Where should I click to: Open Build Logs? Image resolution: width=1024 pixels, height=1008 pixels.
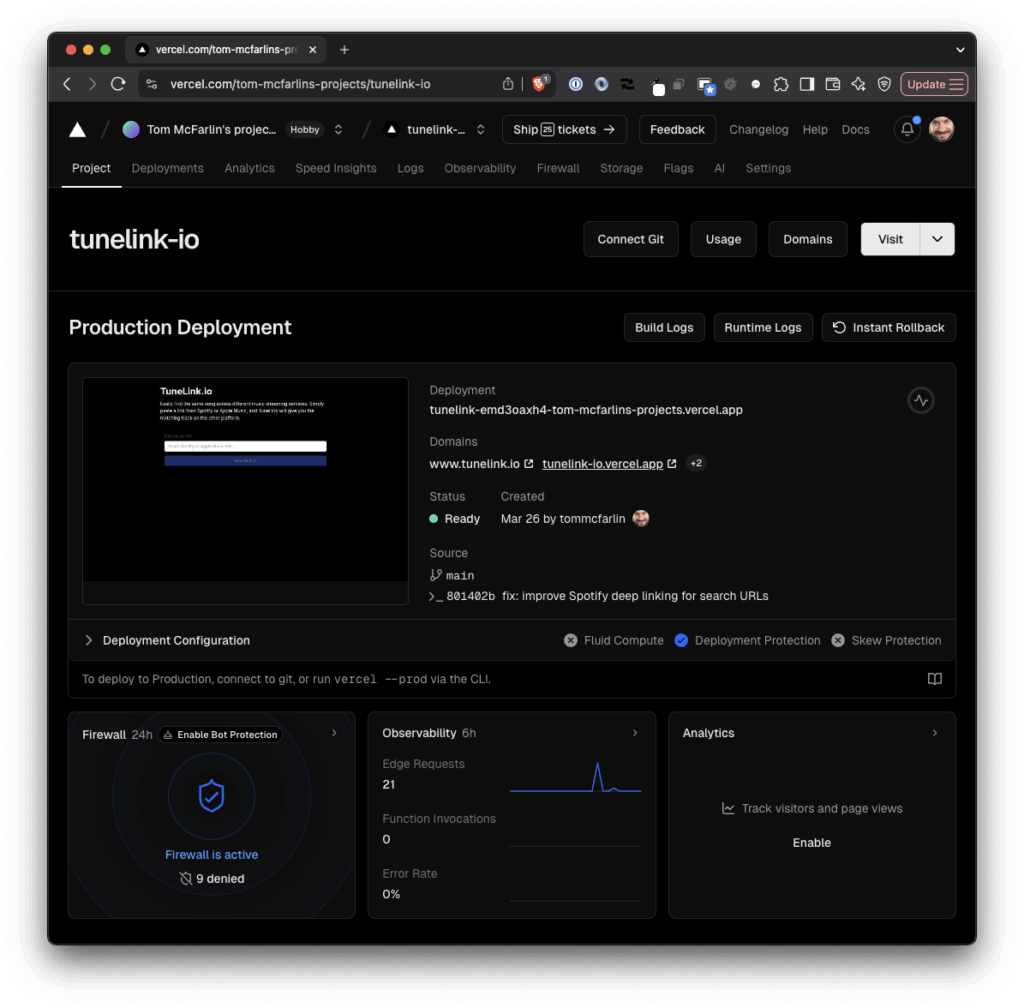click(664, 328)
